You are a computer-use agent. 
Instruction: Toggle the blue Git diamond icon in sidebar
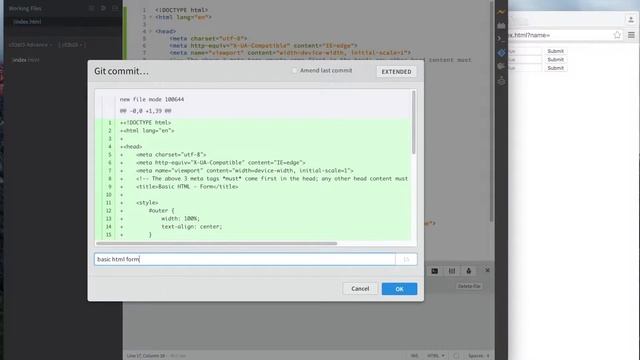pyautogui.click(x=501, y=52)
